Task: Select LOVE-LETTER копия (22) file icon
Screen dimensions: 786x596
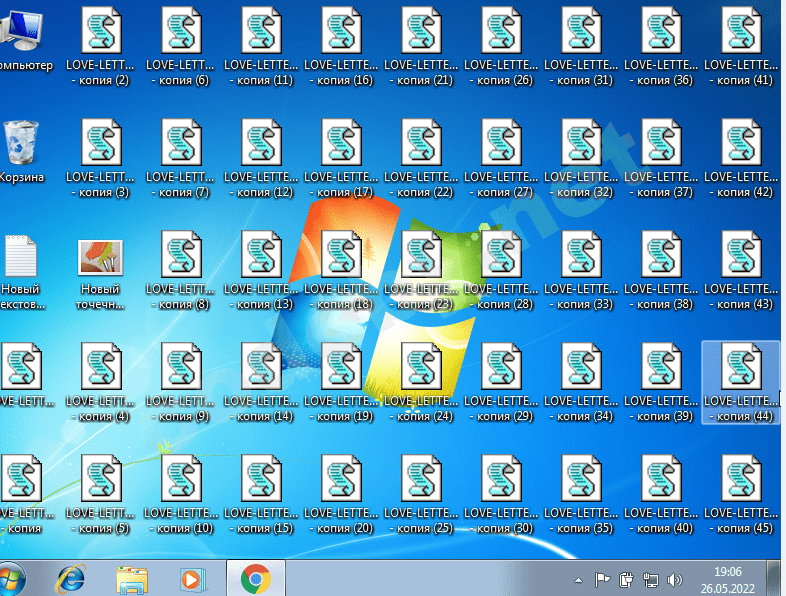Action: pyautogui.click(x=421, y=142)
